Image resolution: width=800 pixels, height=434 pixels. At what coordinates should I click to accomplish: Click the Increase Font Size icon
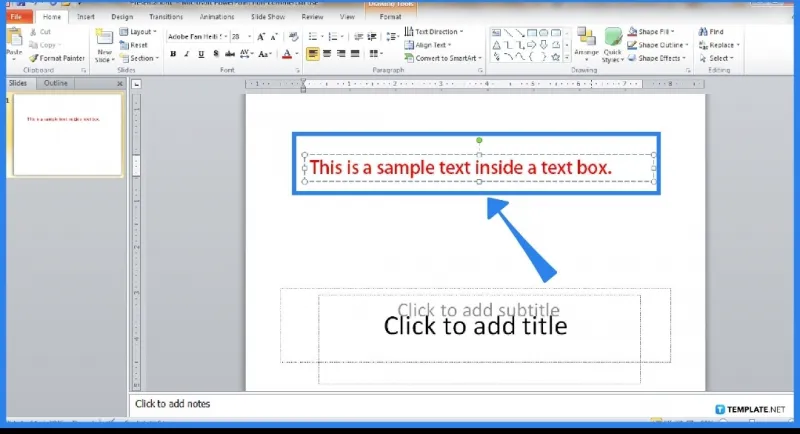(261, 37)
